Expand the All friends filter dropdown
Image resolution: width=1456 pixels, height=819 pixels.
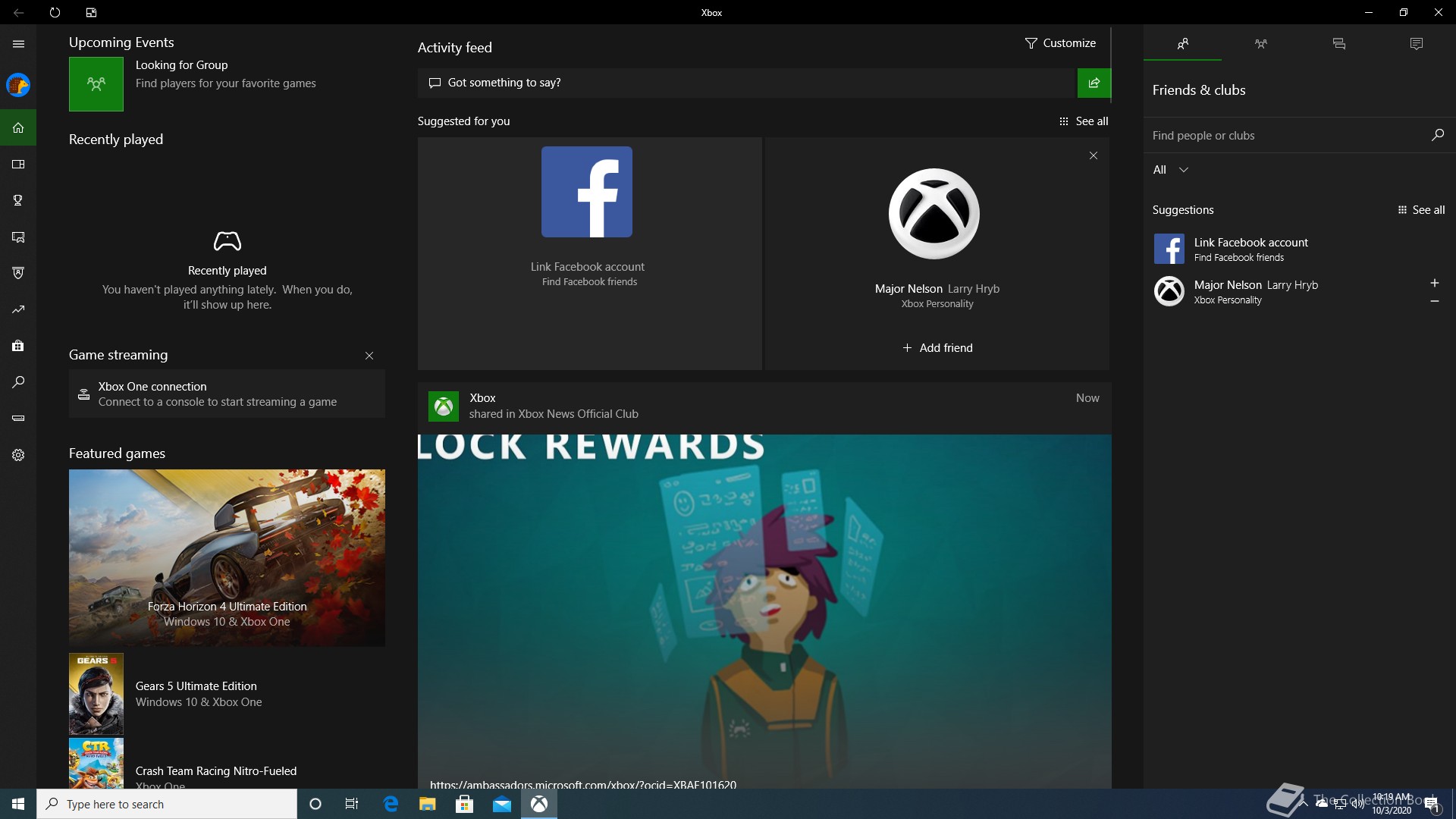point(1170,170)
